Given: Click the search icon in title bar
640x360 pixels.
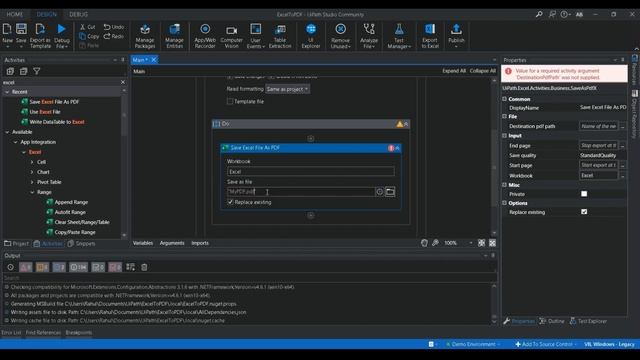Looking at the screenshot, I should tap(539, 14).
